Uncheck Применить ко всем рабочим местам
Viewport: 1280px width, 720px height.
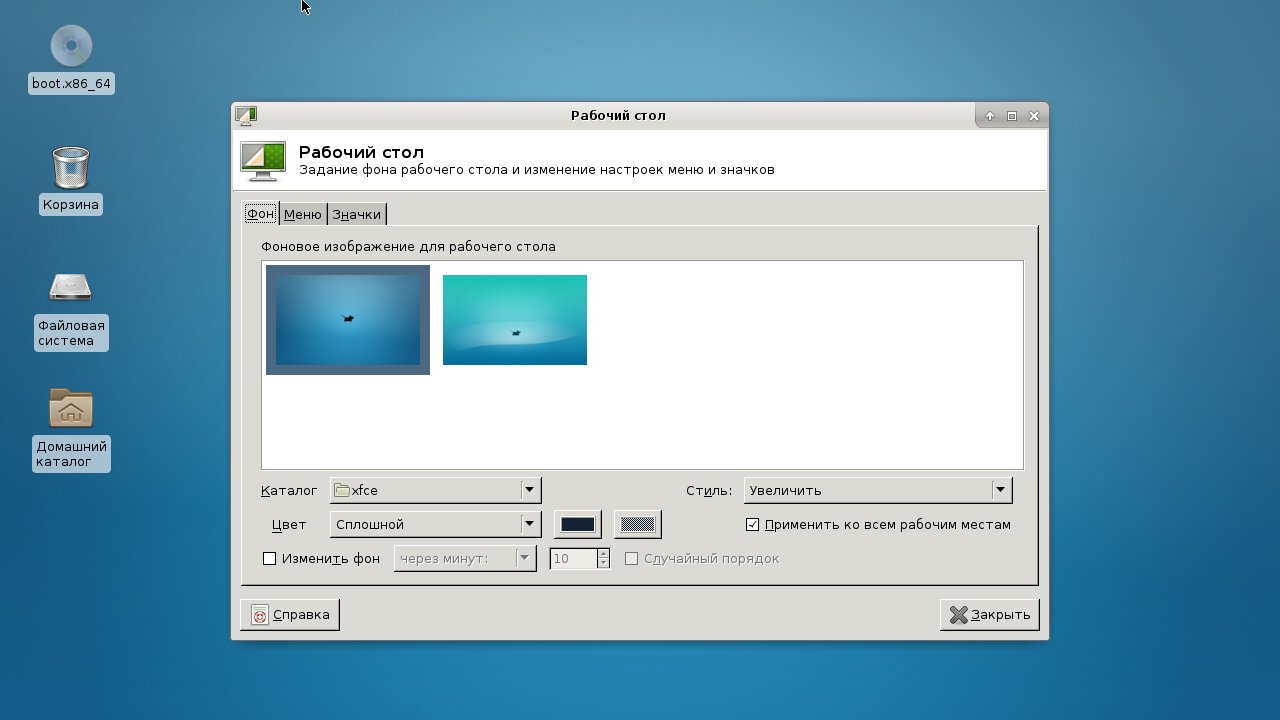click(753, 525)
